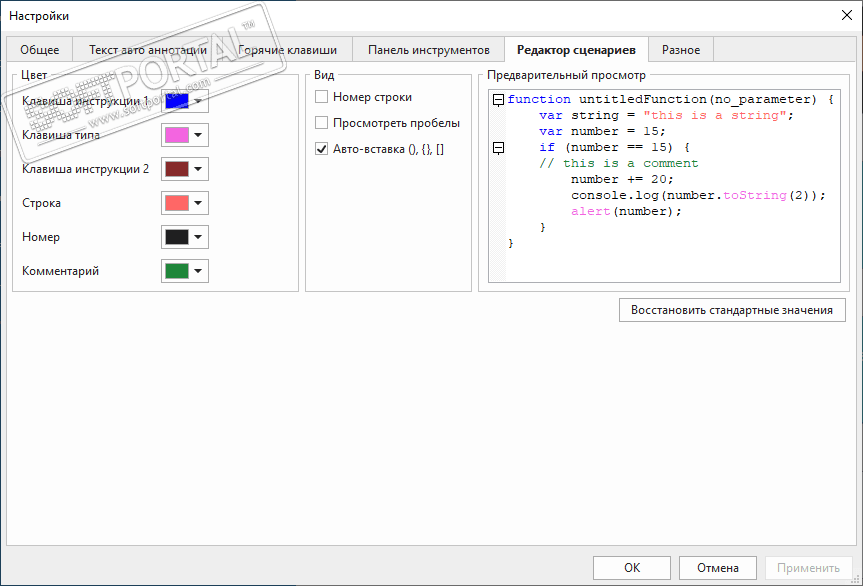863x586 pixels.
Task: Click the pink Клавиша типа color swatch
Action: point(177,135)
